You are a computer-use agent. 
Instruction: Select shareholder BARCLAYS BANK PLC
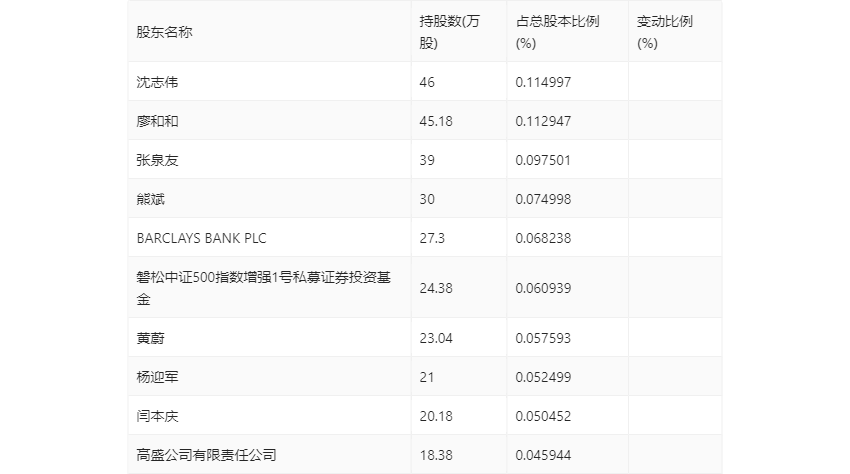point(201,238)
